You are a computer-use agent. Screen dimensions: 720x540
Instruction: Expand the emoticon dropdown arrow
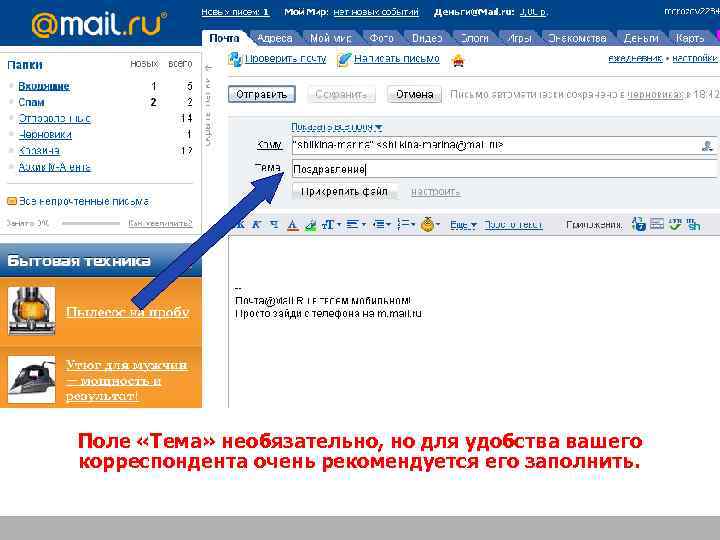(438, 225)
